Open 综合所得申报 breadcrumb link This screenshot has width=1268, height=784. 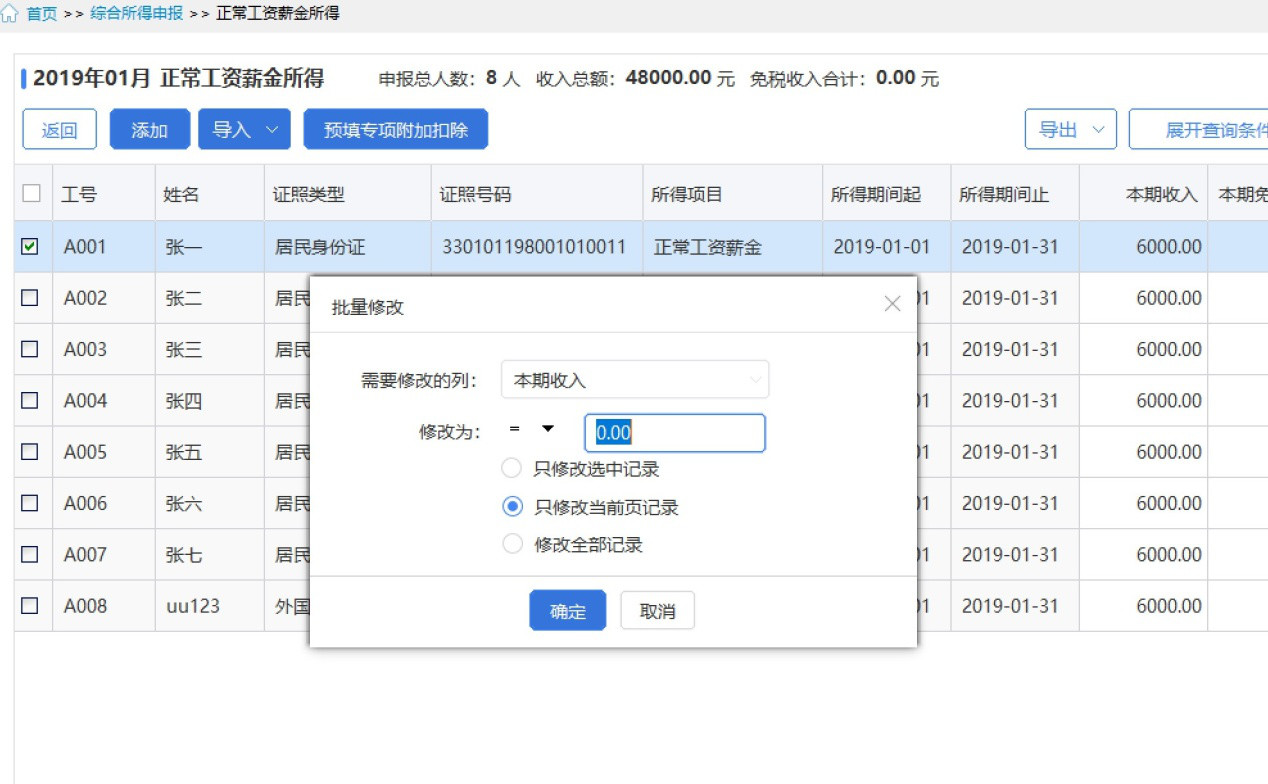(x=136, y=14)
